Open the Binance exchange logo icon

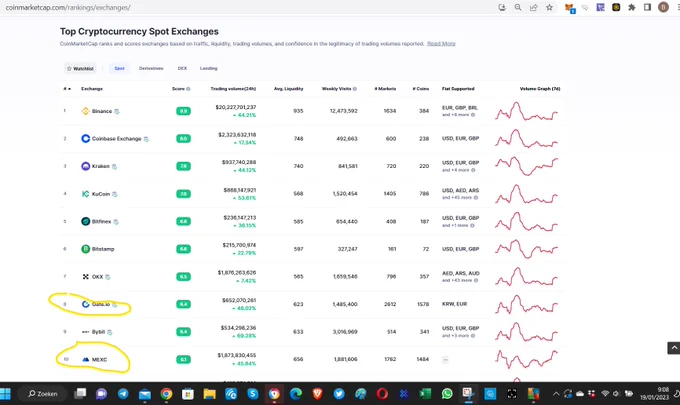85,111
